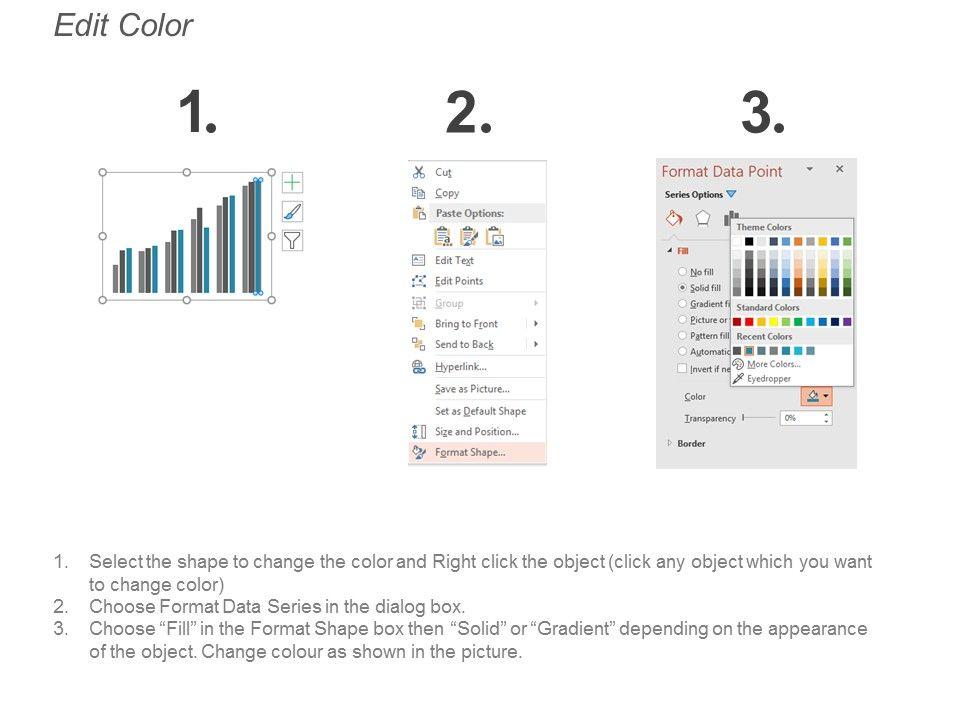
Task: Expand the Border section
Action: (670, 443)
